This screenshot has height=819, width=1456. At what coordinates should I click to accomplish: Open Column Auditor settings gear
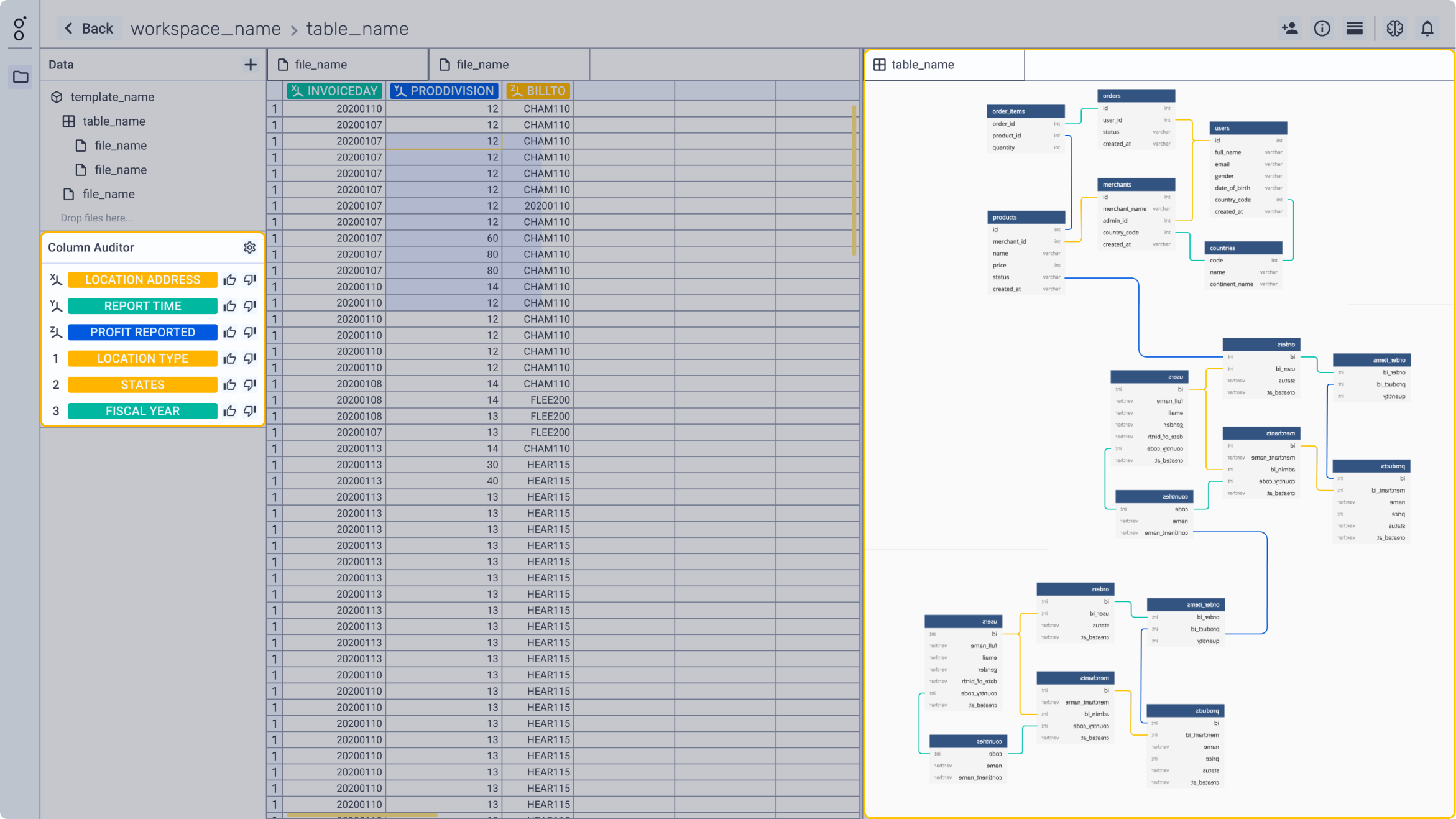click(250, 248)
